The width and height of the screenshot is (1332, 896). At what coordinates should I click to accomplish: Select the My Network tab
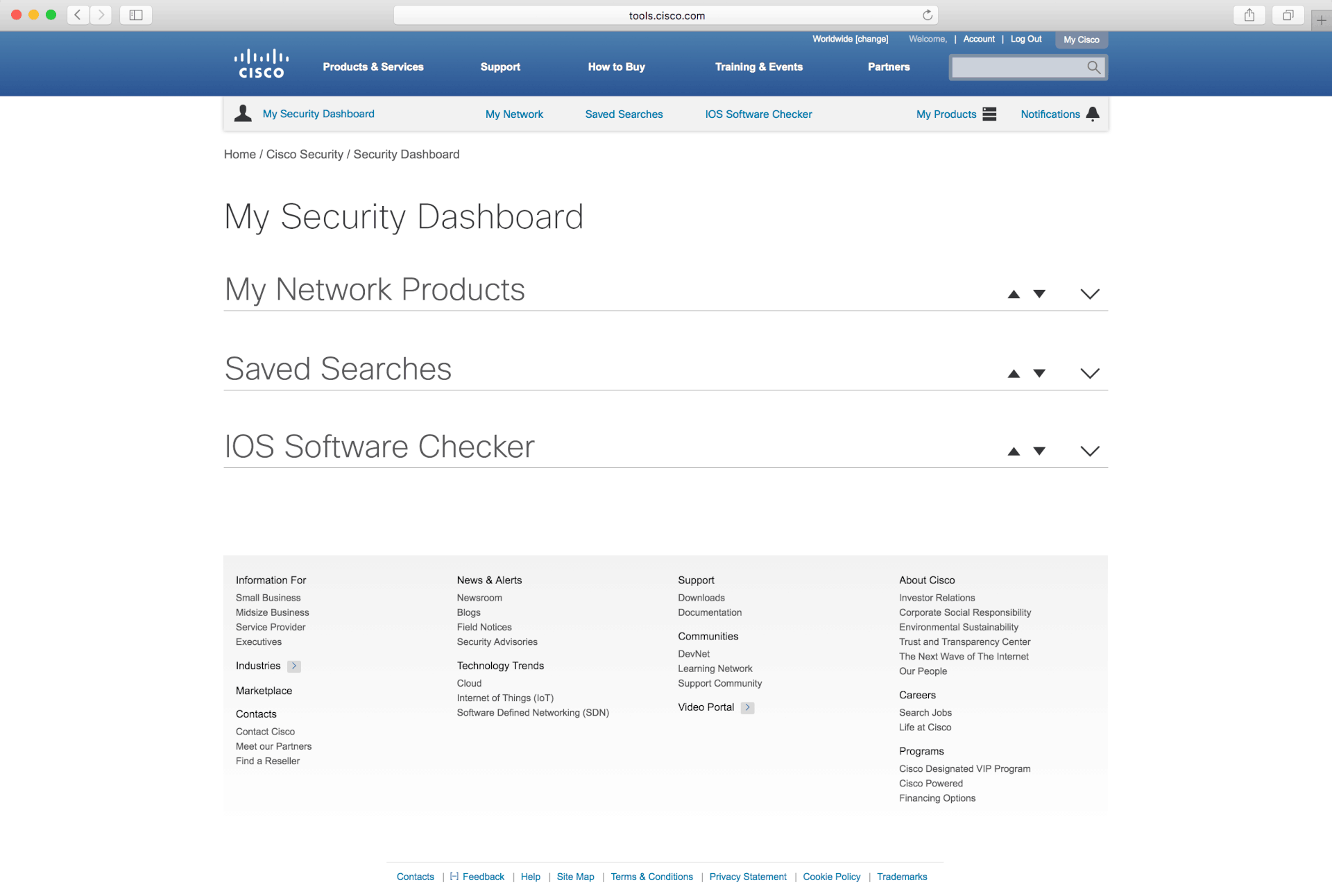[514, 114]
